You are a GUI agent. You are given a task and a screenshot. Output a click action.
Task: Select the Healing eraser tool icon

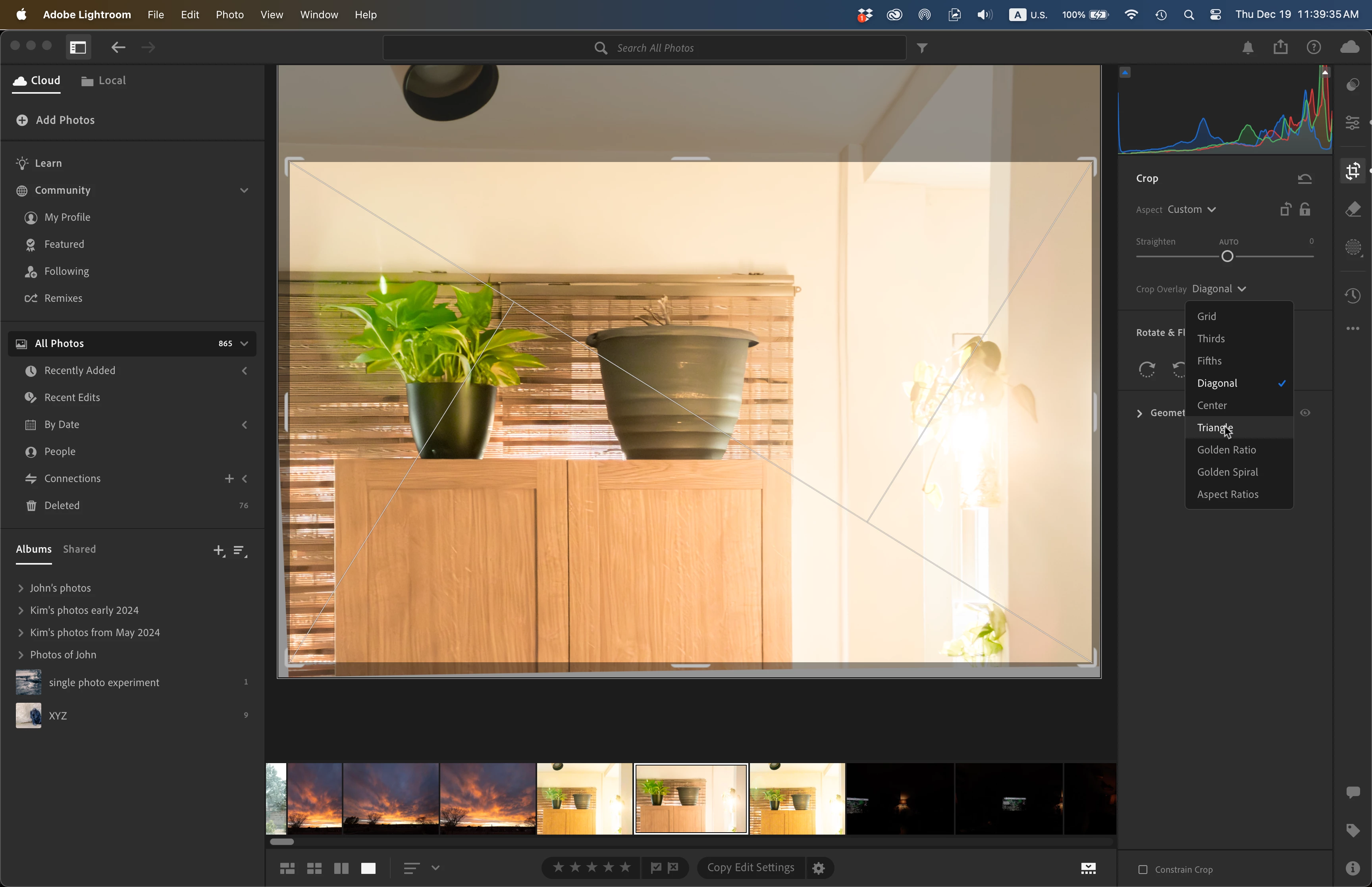[1353, 210]
